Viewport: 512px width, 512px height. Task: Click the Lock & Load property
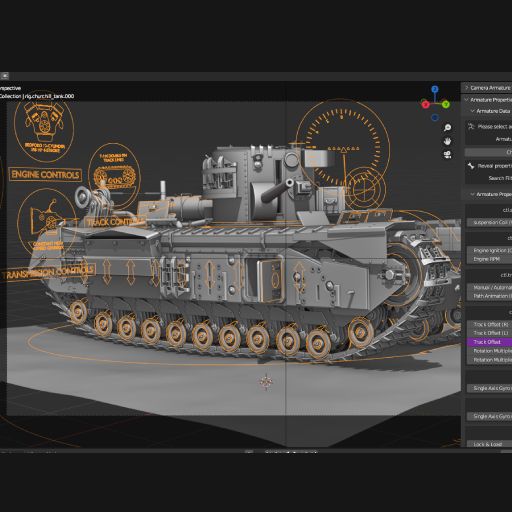(489, 444)
